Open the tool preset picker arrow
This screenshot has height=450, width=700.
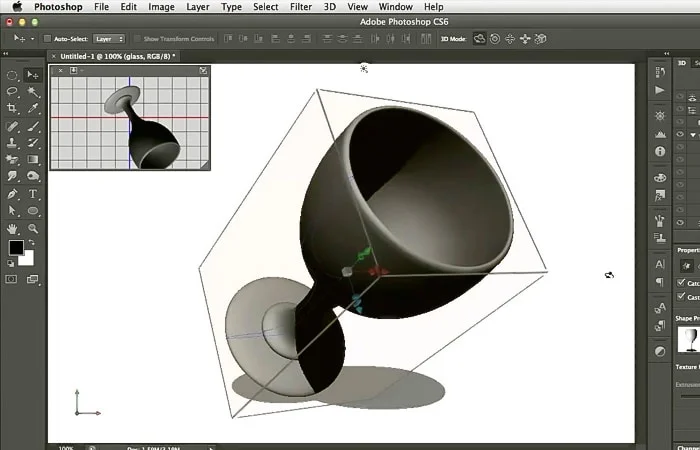click(32, 39)
